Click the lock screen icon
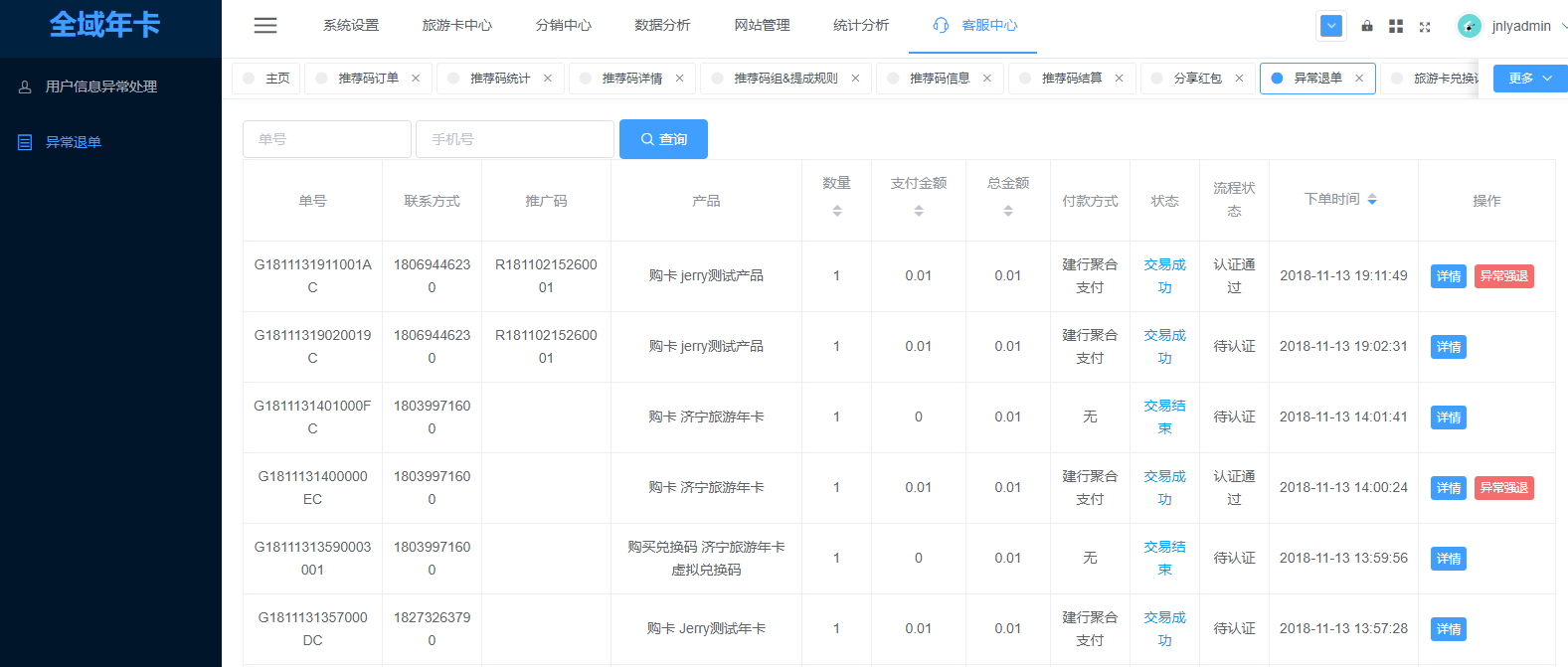Image resolution: width=1568 pixels, height=667 pixels. point(1367,26)
